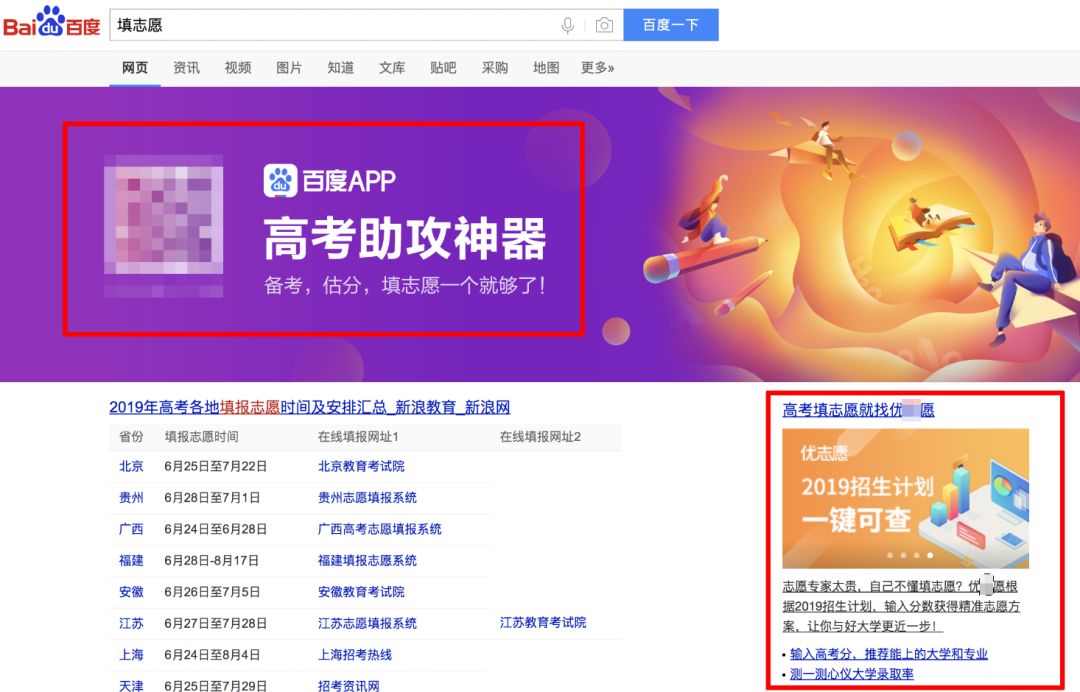Expand the 更多» menu
The image size is (1080, 692).
[597, 67]
